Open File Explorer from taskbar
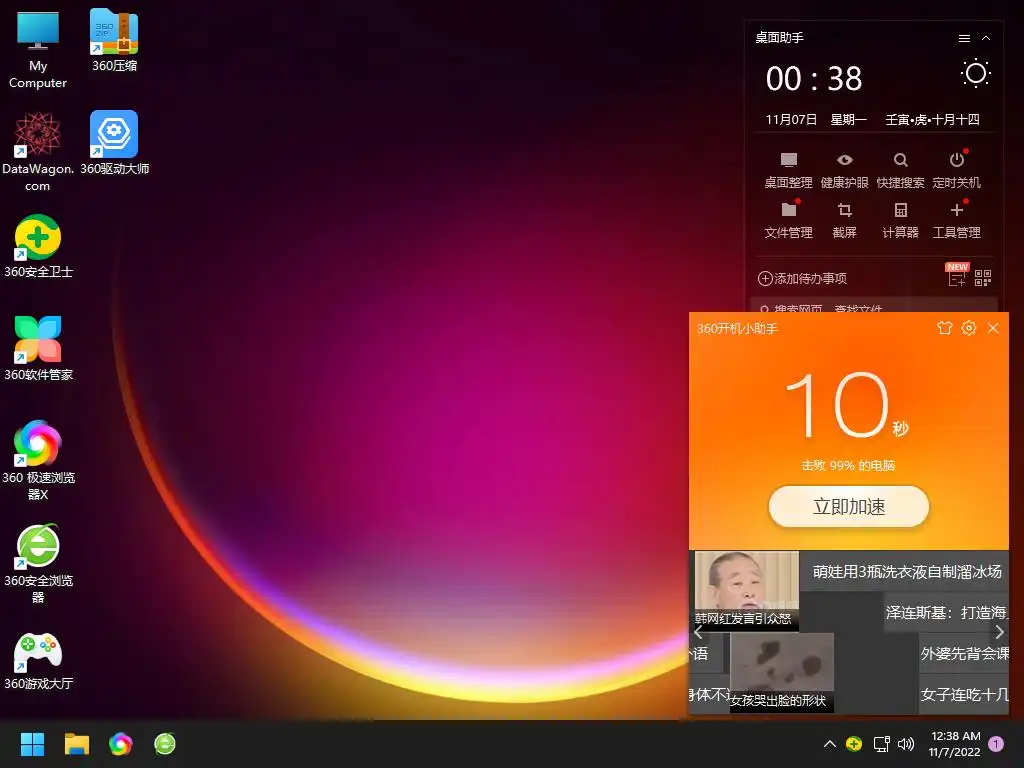1024x768 pixels. pyautogui.click(x=76, y=744)
